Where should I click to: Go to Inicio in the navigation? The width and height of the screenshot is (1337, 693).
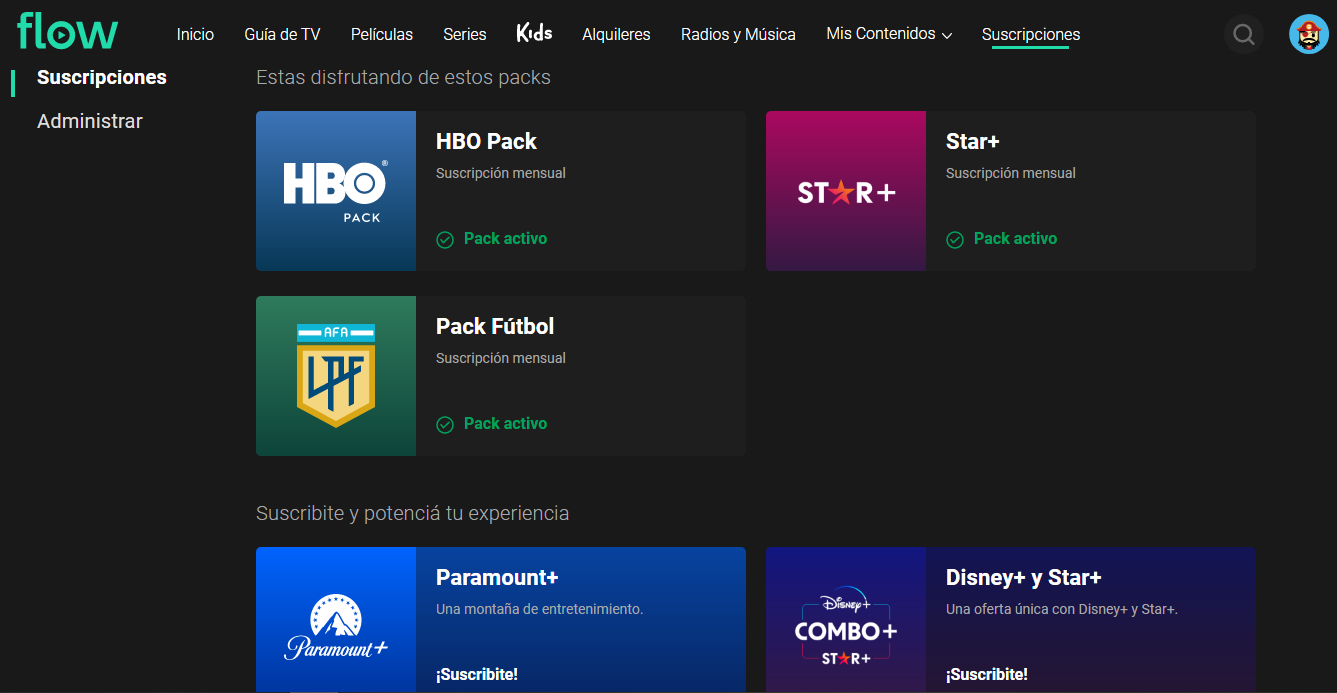[195, 34]
